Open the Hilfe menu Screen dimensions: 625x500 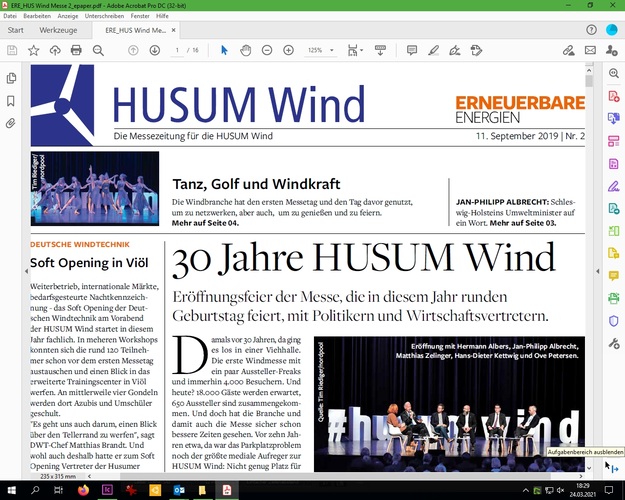(x=162, y=16)
